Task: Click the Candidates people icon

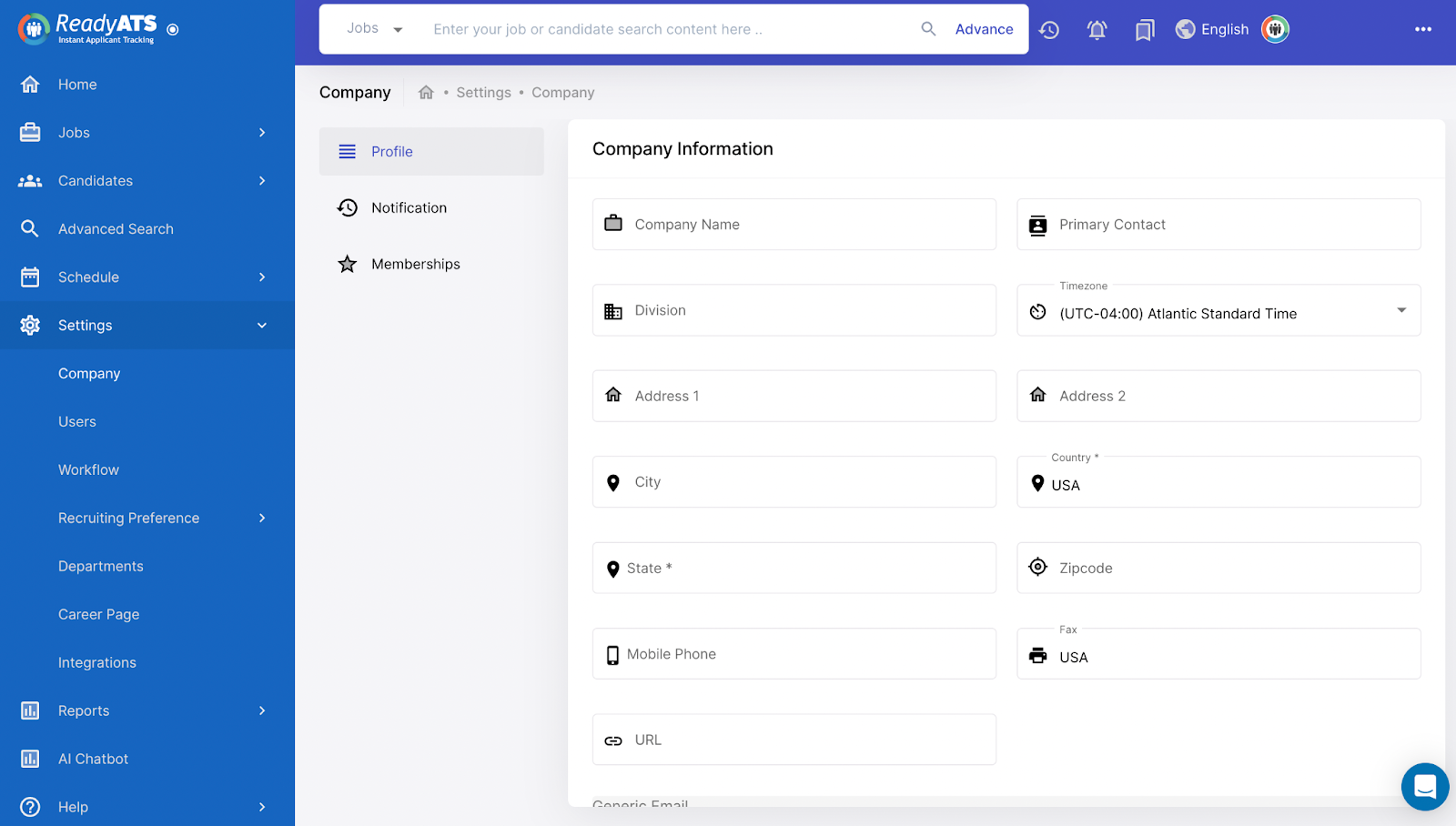Action: tap(30, 181)
